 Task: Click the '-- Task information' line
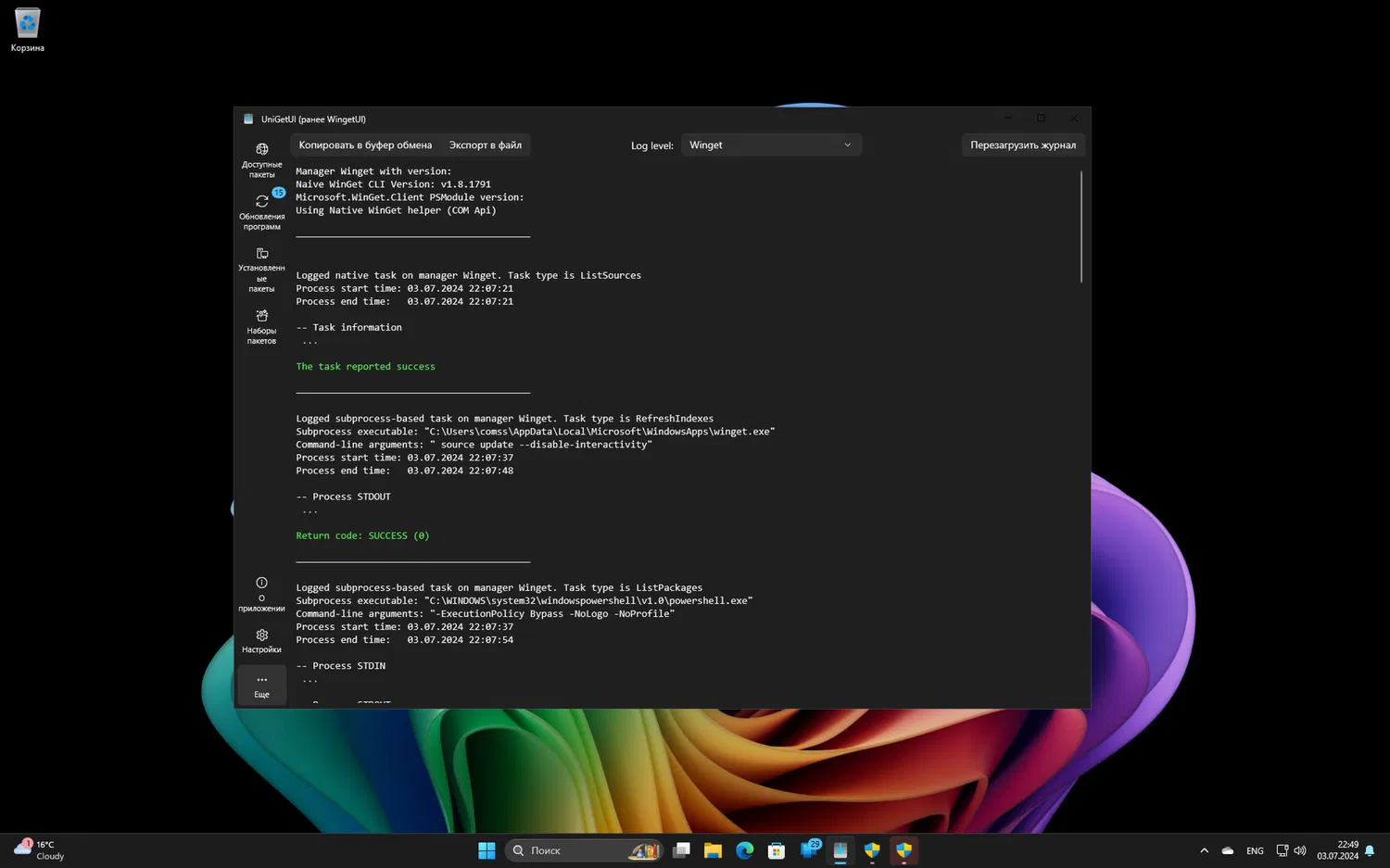click(x=348, y=327)
